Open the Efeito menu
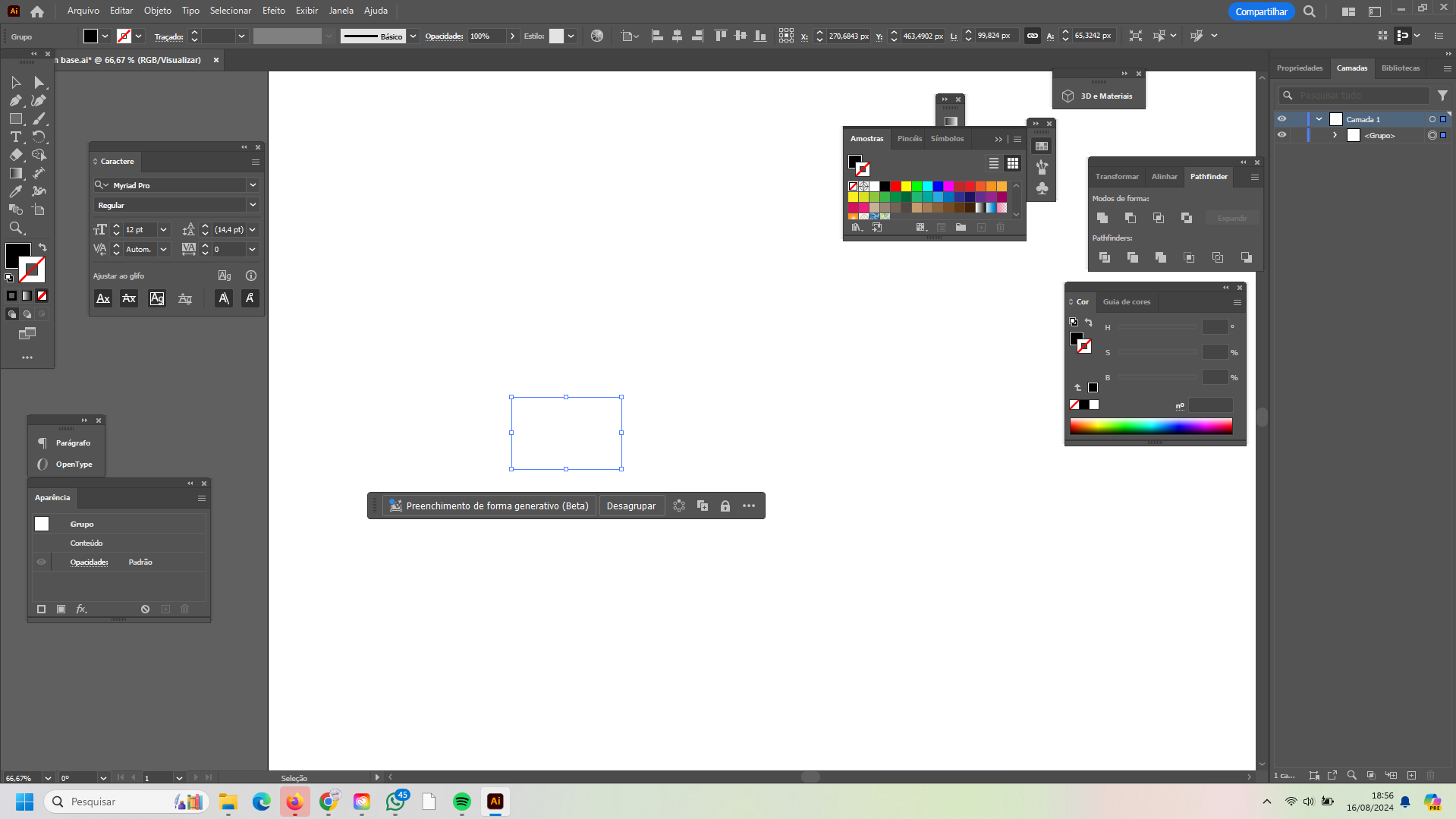This screenshot has width=1456, height=819. pos(274,11)
